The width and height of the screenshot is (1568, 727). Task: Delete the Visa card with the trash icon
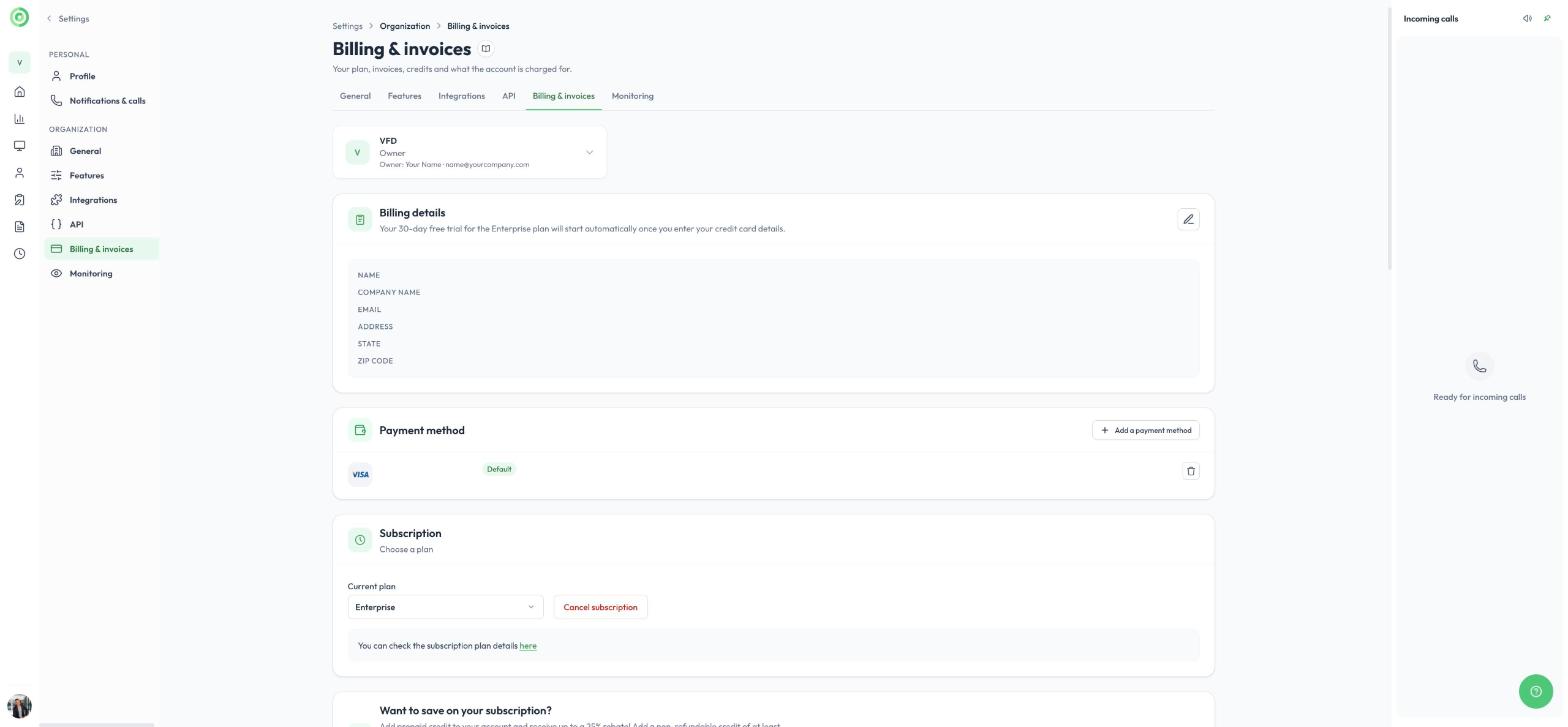(1190, 471)
